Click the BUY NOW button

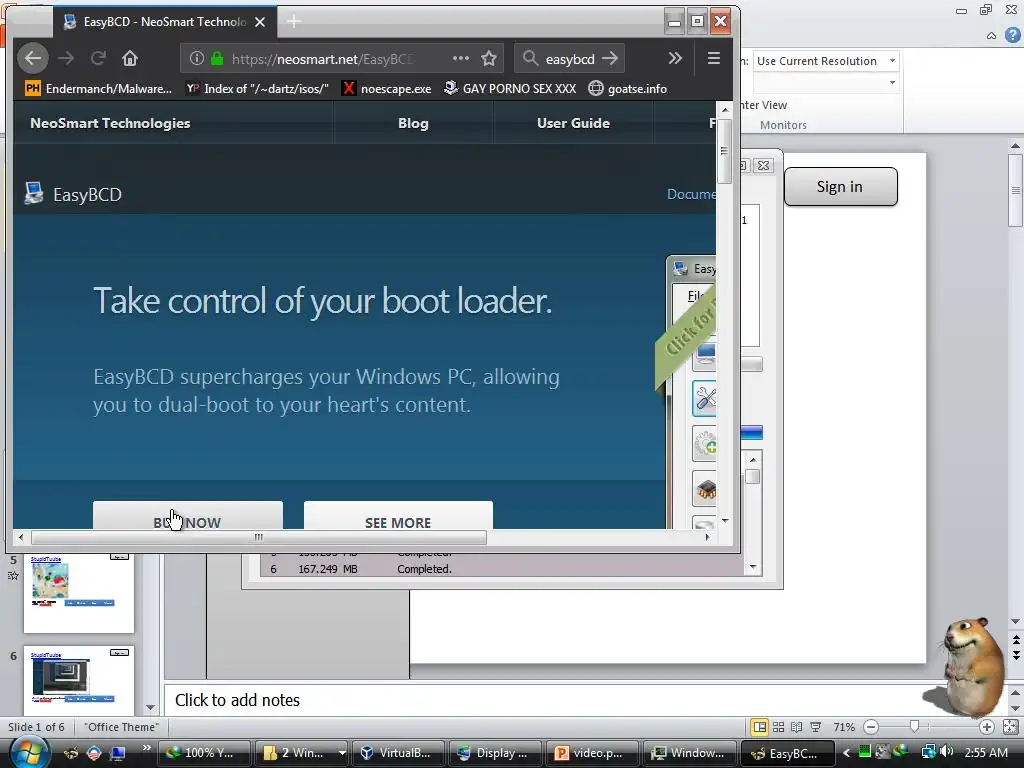188,515
